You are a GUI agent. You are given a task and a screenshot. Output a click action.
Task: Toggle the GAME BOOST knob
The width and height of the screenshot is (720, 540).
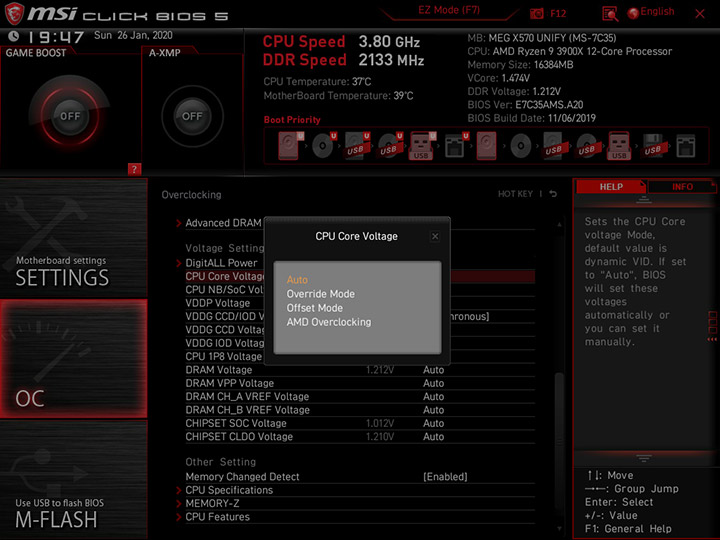[70, 116]
